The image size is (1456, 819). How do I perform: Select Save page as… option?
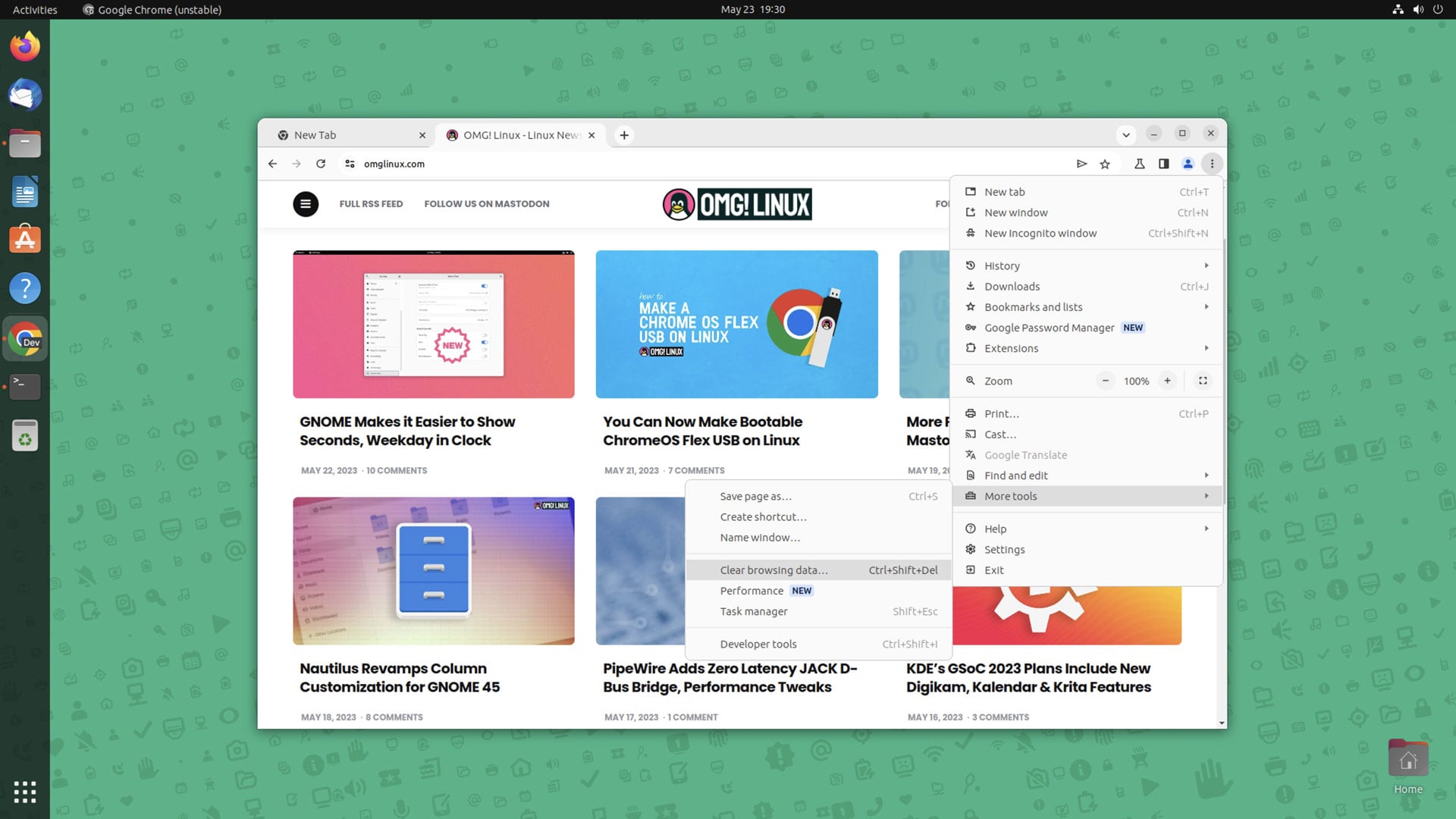coord(818,496)
